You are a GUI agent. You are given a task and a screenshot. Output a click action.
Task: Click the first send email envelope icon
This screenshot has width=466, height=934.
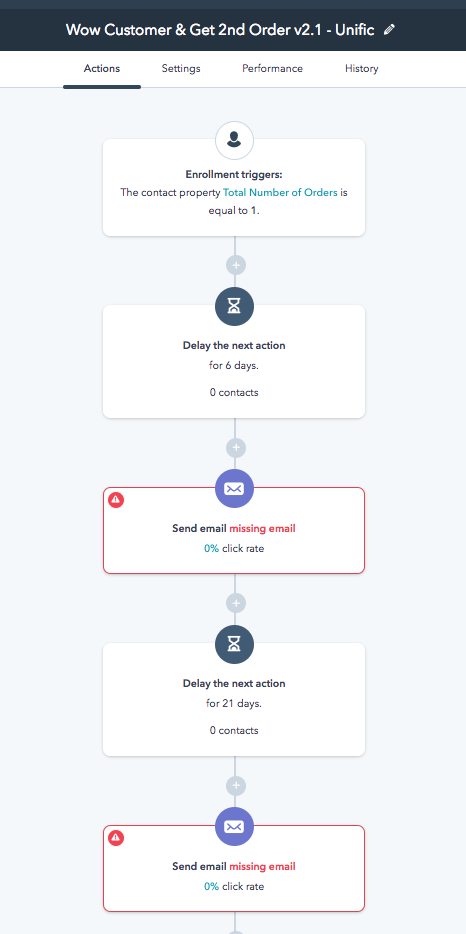pos(234,489)
